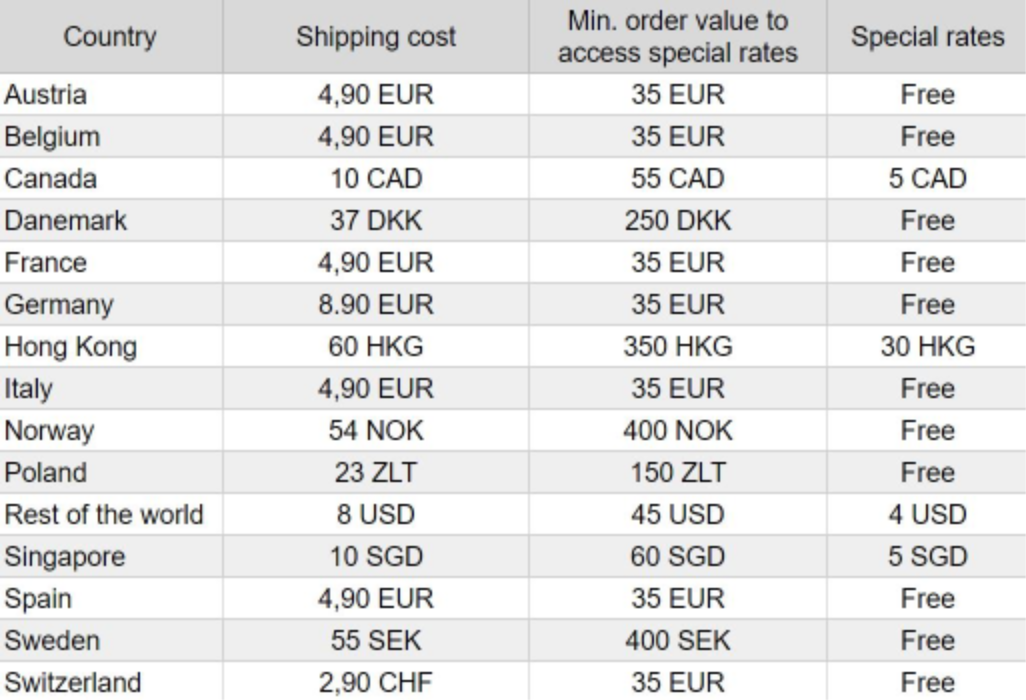The height and width of the screenshot is (700, 1026).
Task: Select Danemark's 37 DKK shipping cost
Action: pos(376,221)
